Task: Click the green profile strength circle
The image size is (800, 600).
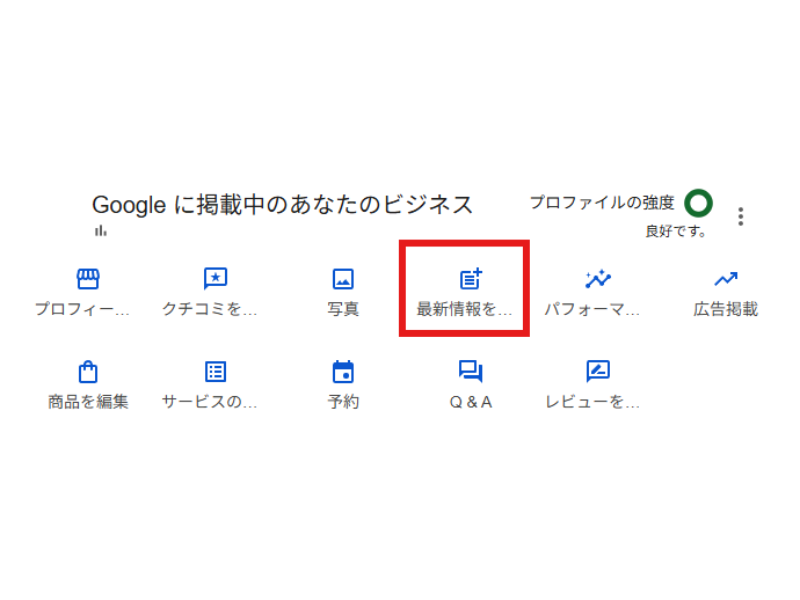Action: click(x=698, y=203)
